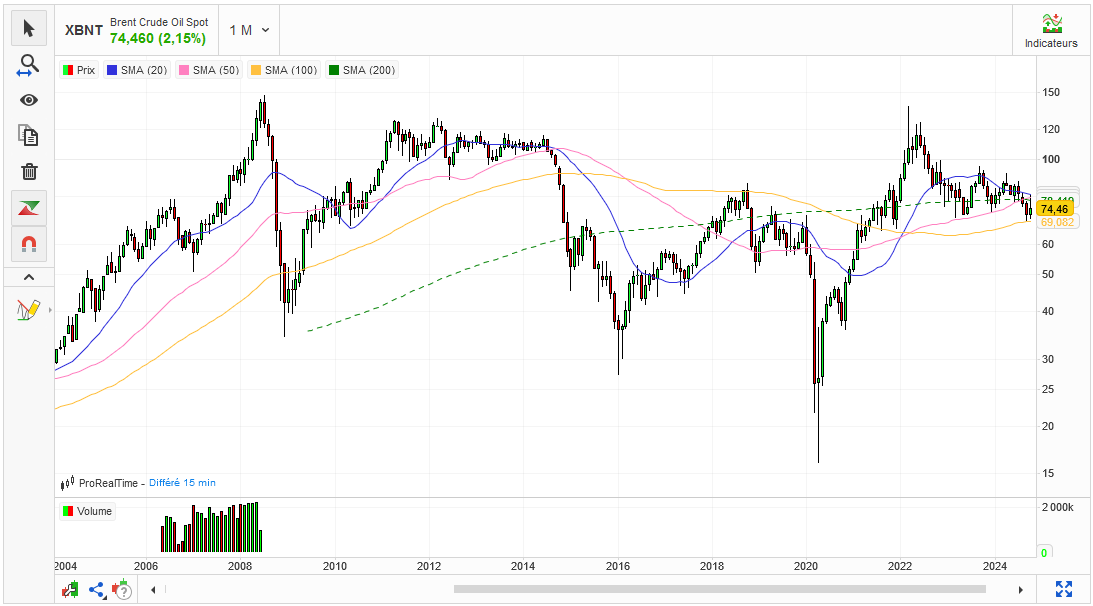The width and height of the screenshot is (1093, 606).
Task: Enter fullscreen chart mode
Action: pos(1064,589)
